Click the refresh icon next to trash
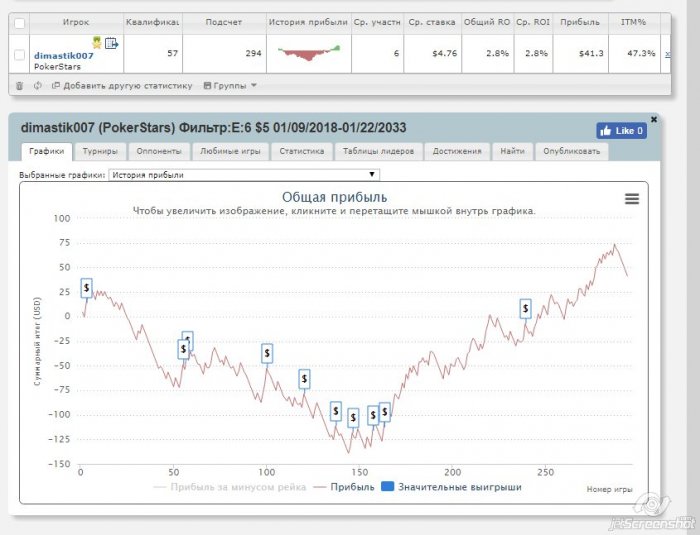The image size is (700, 535). [38, 85]
